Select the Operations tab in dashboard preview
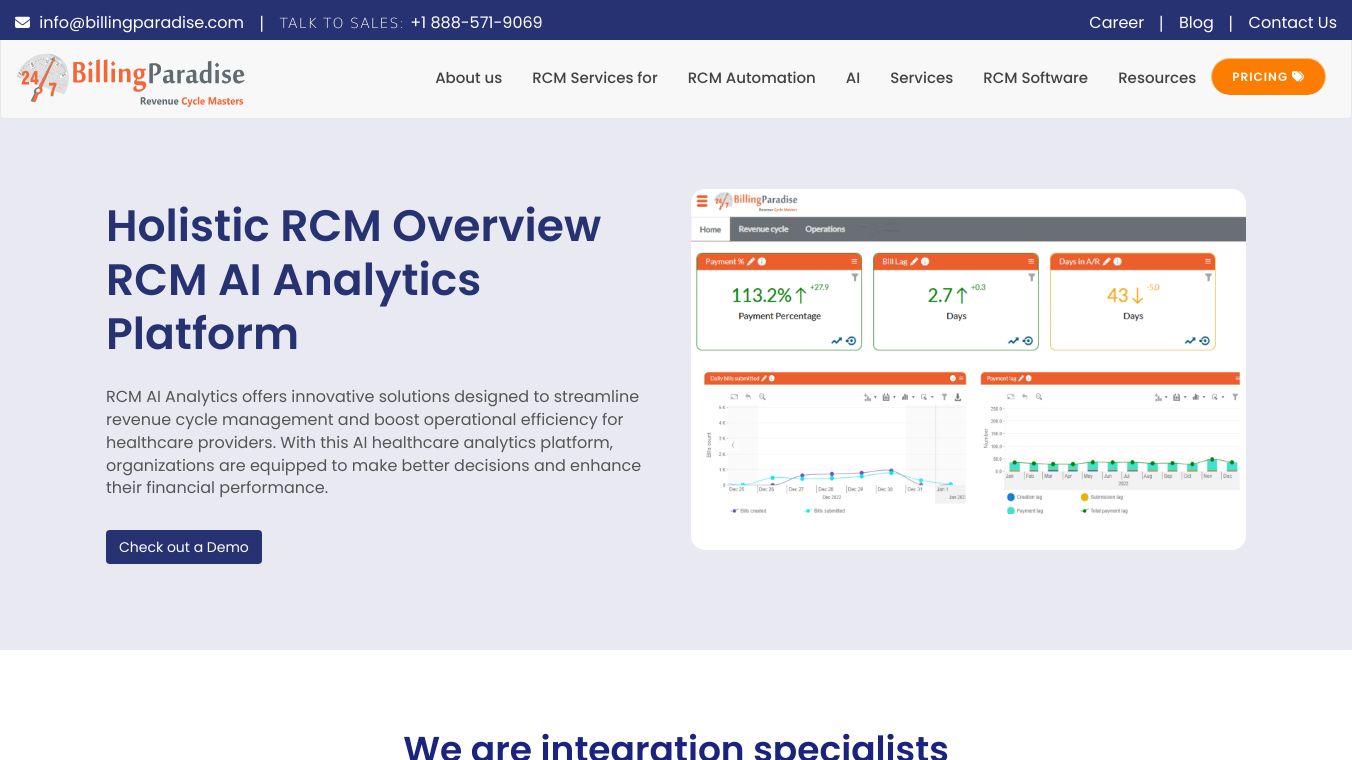 pos(825,229)
